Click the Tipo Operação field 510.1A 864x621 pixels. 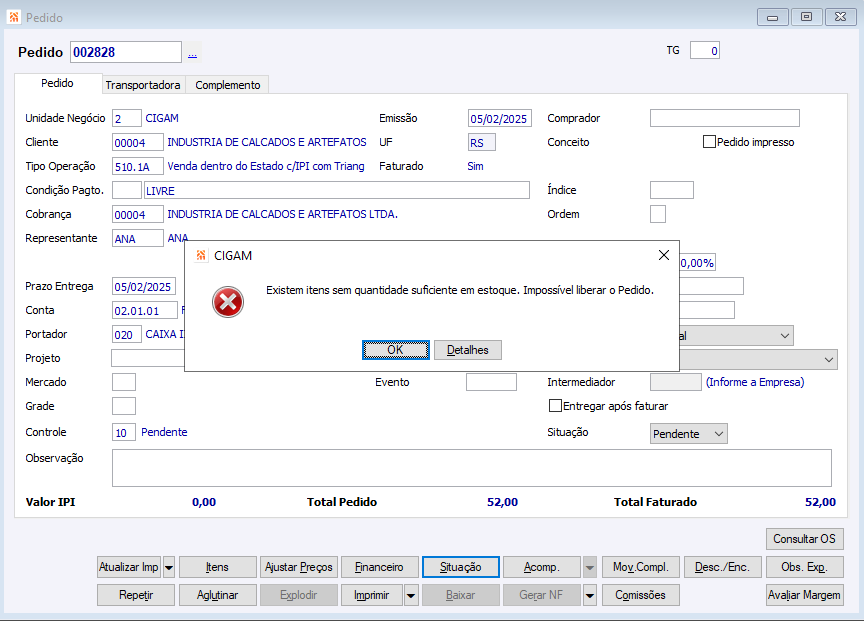(137, 166)
